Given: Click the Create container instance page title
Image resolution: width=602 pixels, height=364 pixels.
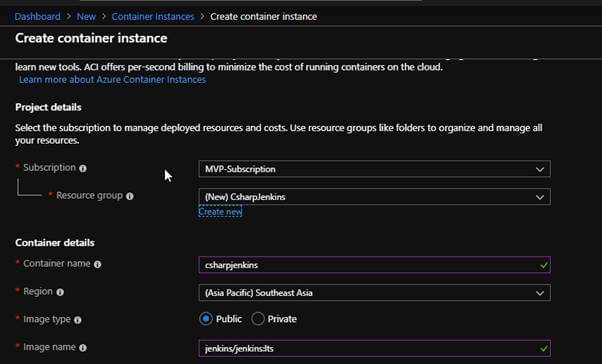Looking at the screenshot, I should [x=91, y=38].
